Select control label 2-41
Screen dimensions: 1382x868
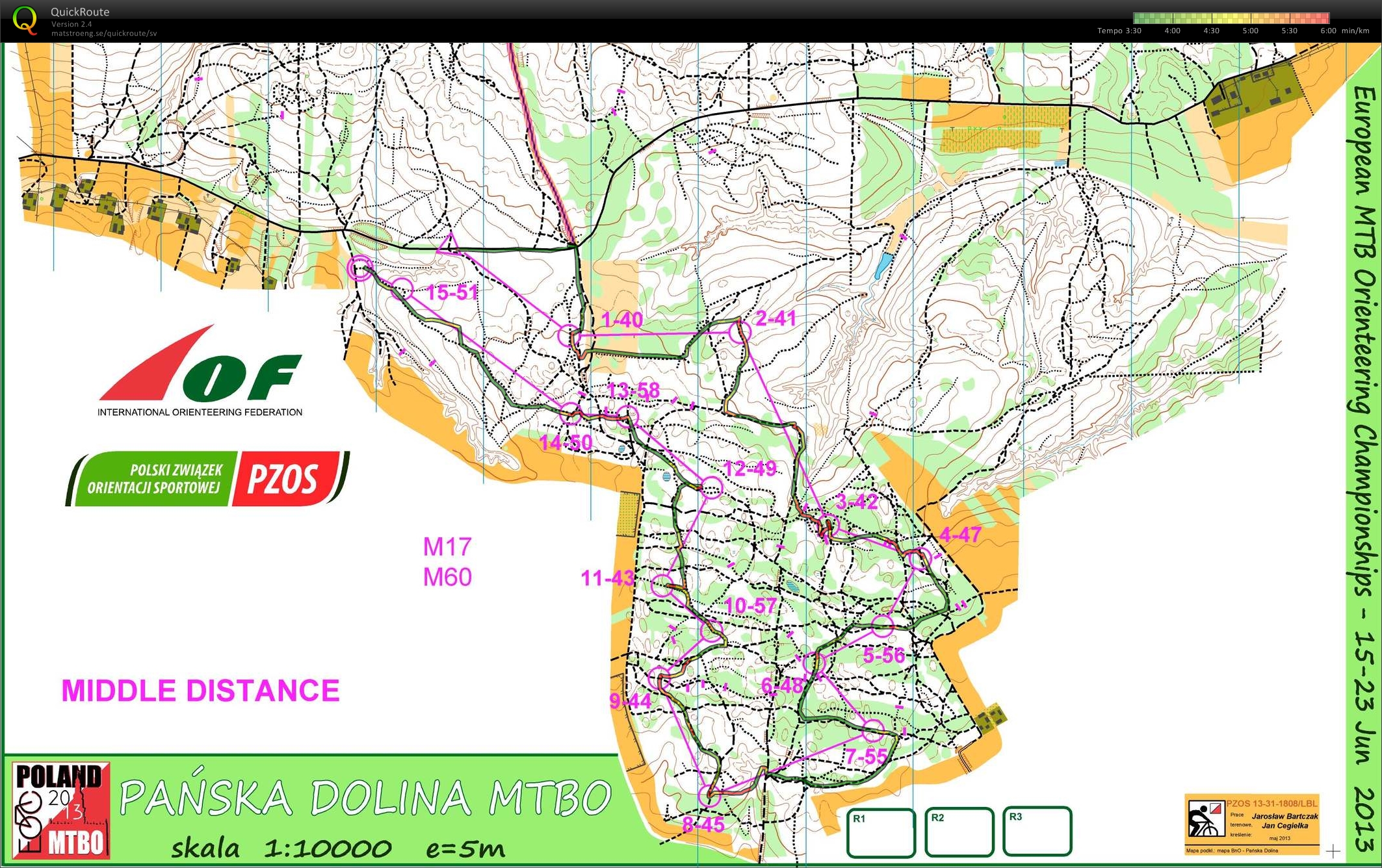(x=776, y=318)
